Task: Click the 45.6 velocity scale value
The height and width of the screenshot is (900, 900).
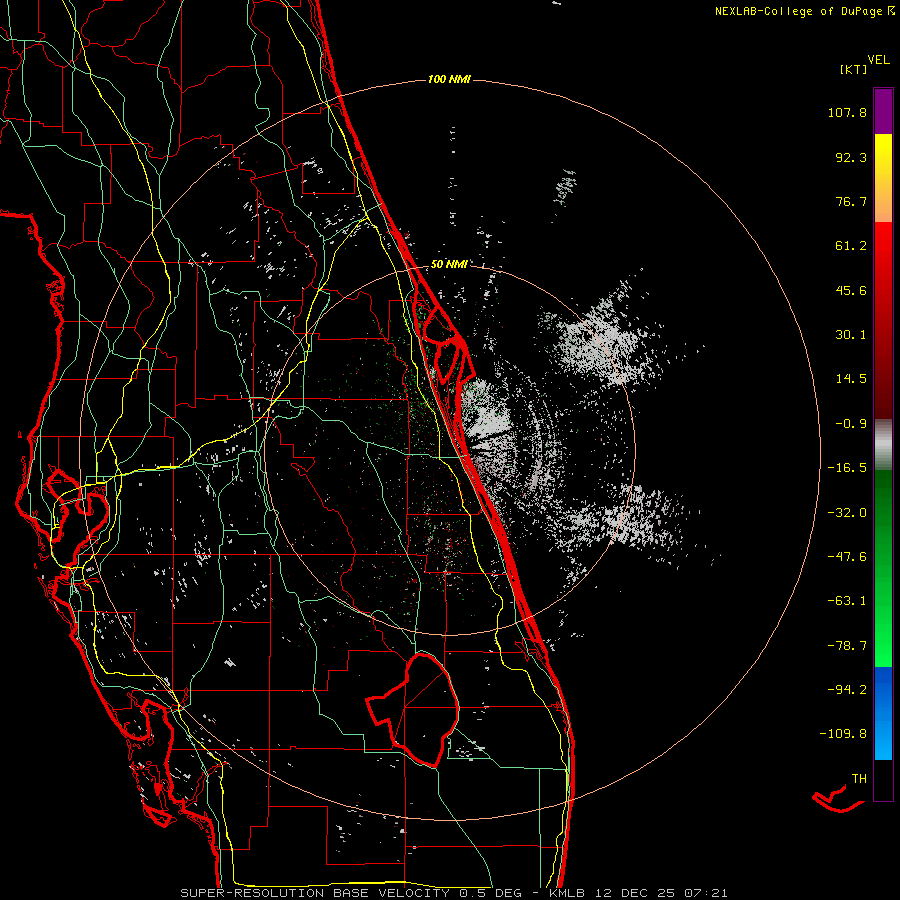Action: [x=851, y=290]
